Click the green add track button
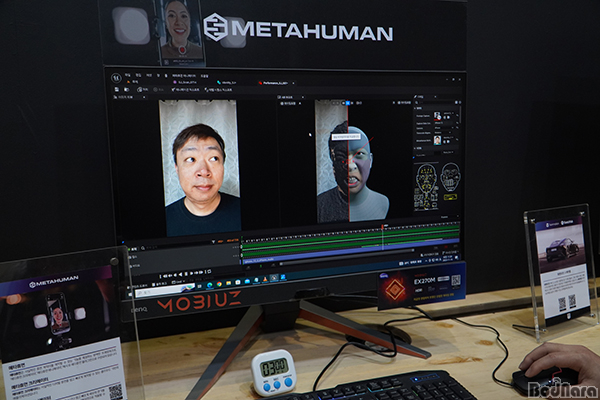Image resolution: width=600 pixels, height=400 pixels. 130,249
